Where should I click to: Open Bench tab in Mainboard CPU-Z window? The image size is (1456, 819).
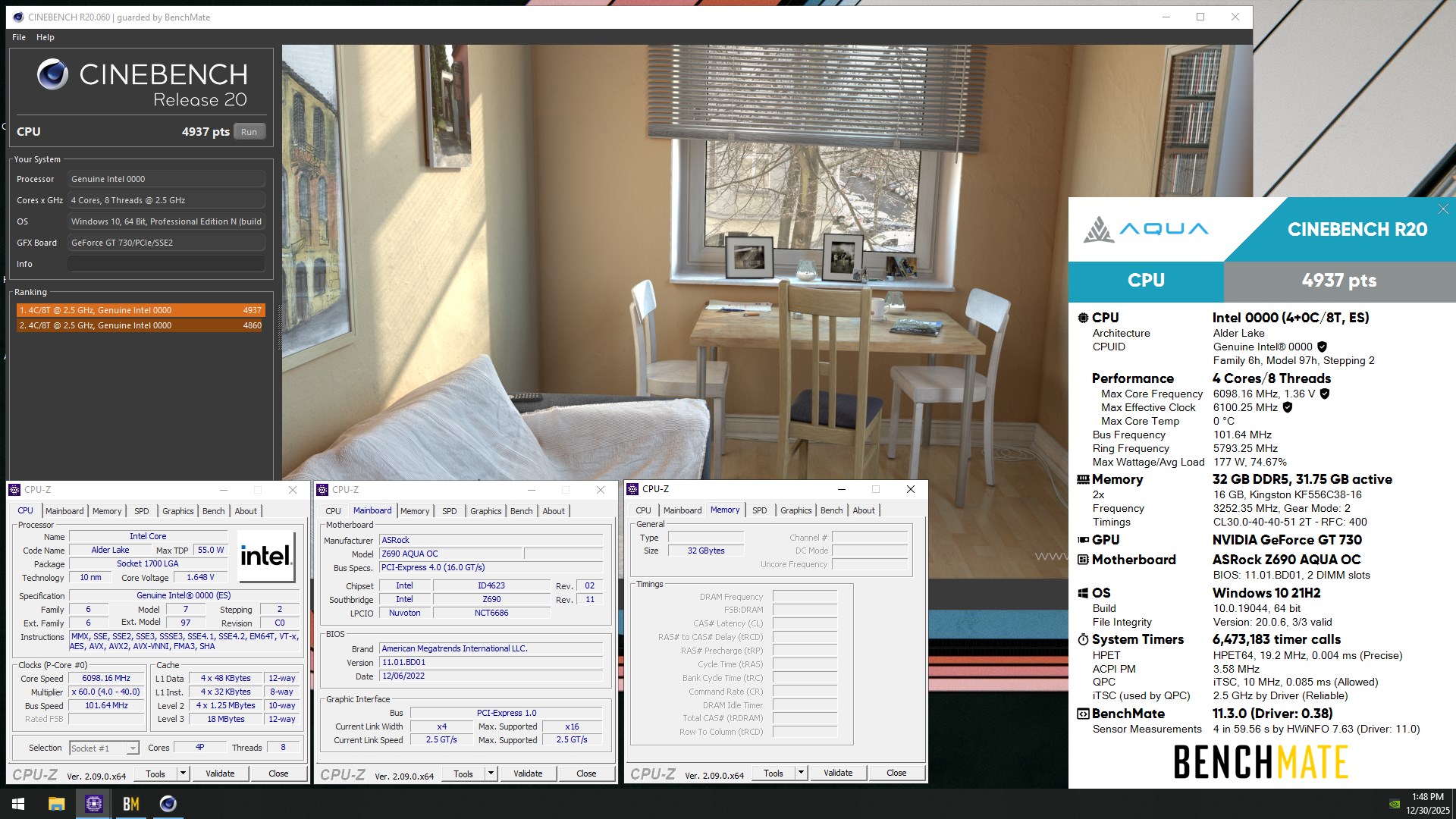pos(522,511)
